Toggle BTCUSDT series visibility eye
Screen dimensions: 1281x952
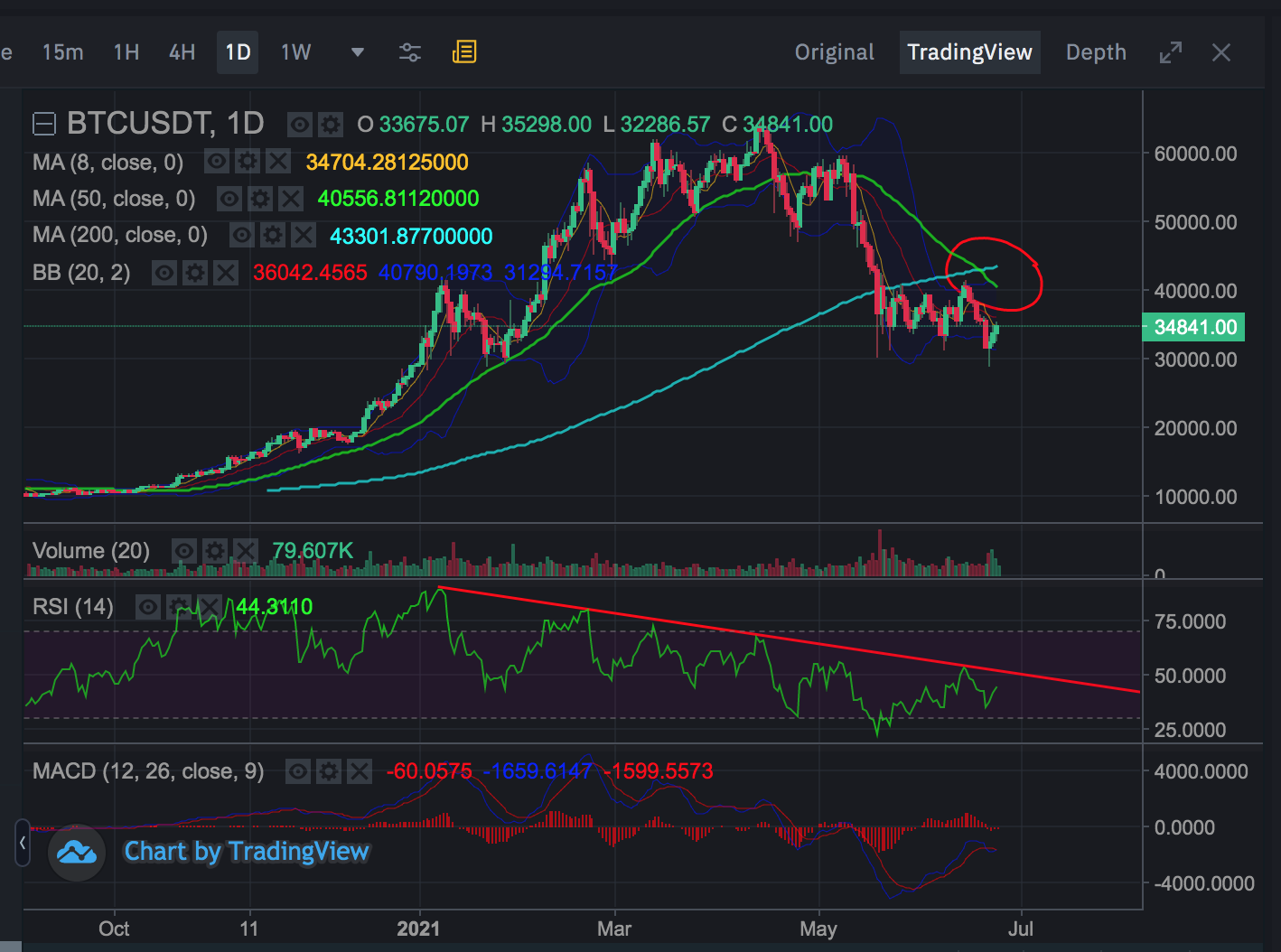click(x=300, y=124)
